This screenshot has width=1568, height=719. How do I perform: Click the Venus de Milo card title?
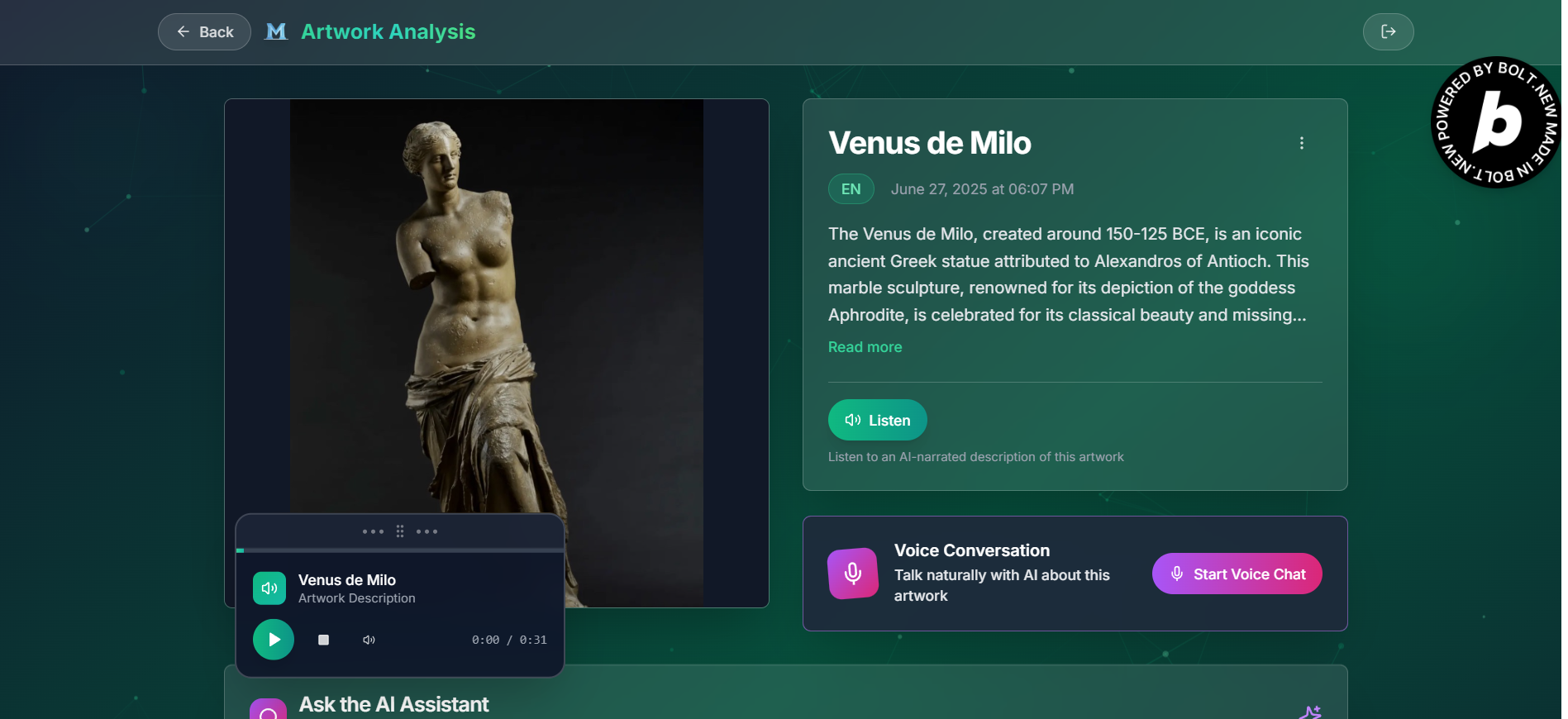[x=930, y=143]
